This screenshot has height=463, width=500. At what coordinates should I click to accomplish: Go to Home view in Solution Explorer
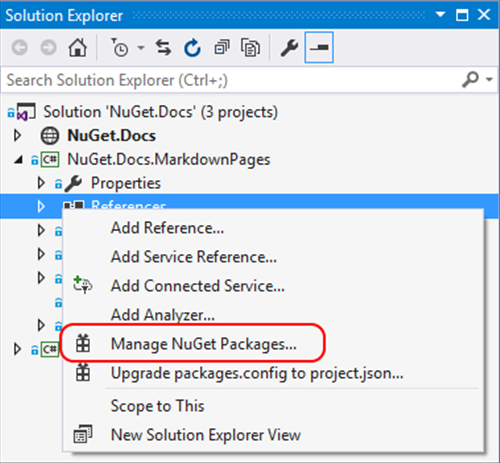tap(78, 47)
